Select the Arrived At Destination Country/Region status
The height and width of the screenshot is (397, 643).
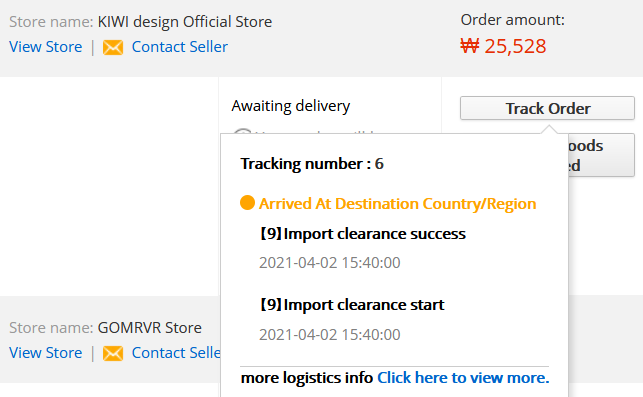tap(397, 203)
